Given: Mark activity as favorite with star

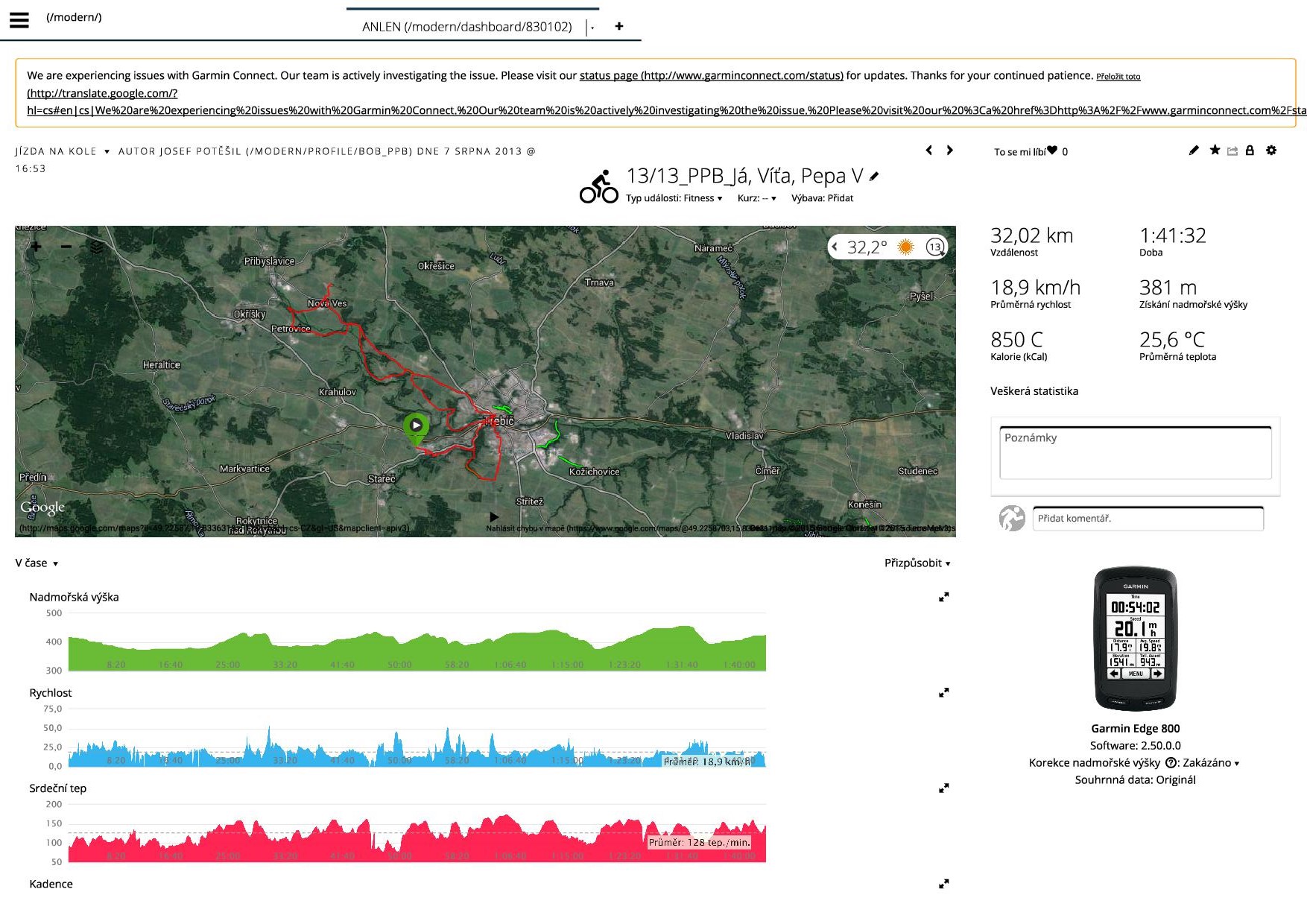Looking at the screenshot, I should [x=1215, y=151].
